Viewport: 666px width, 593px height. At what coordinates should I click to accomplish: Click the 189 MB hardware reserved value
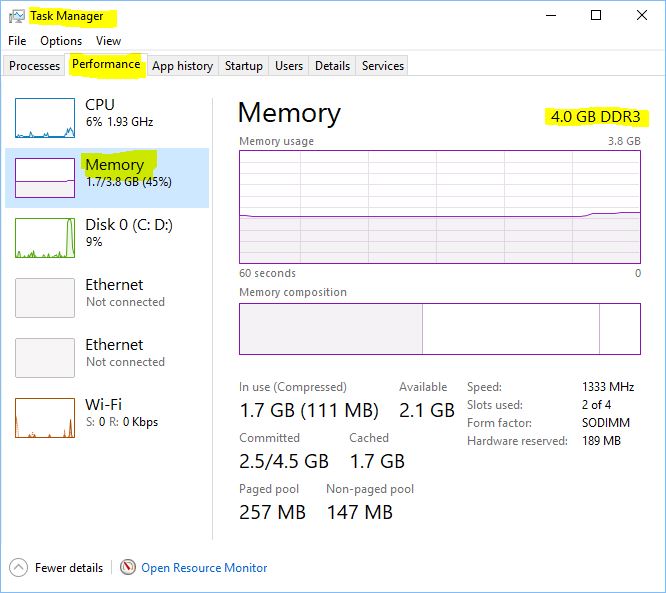click(601, 441)
